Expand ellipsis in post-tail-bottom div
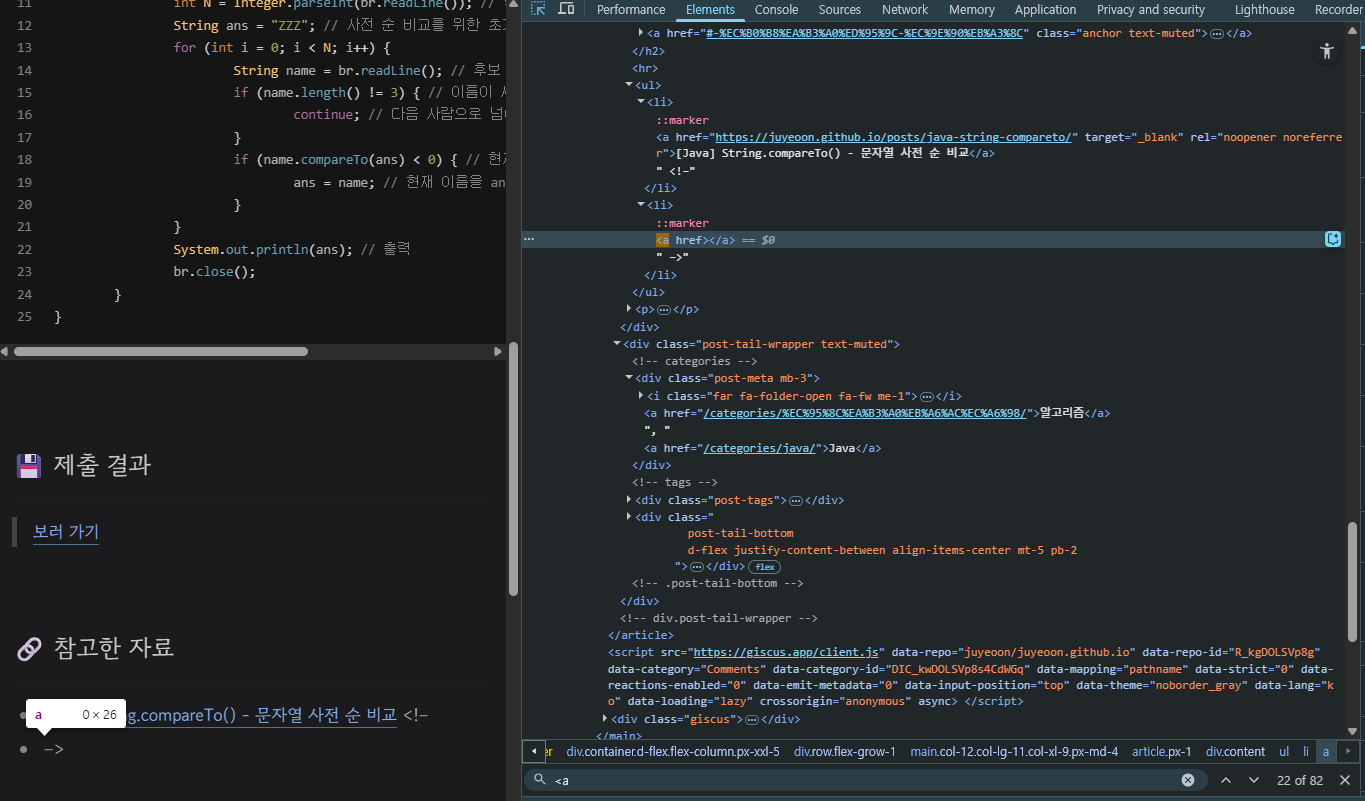 point(697,567)
